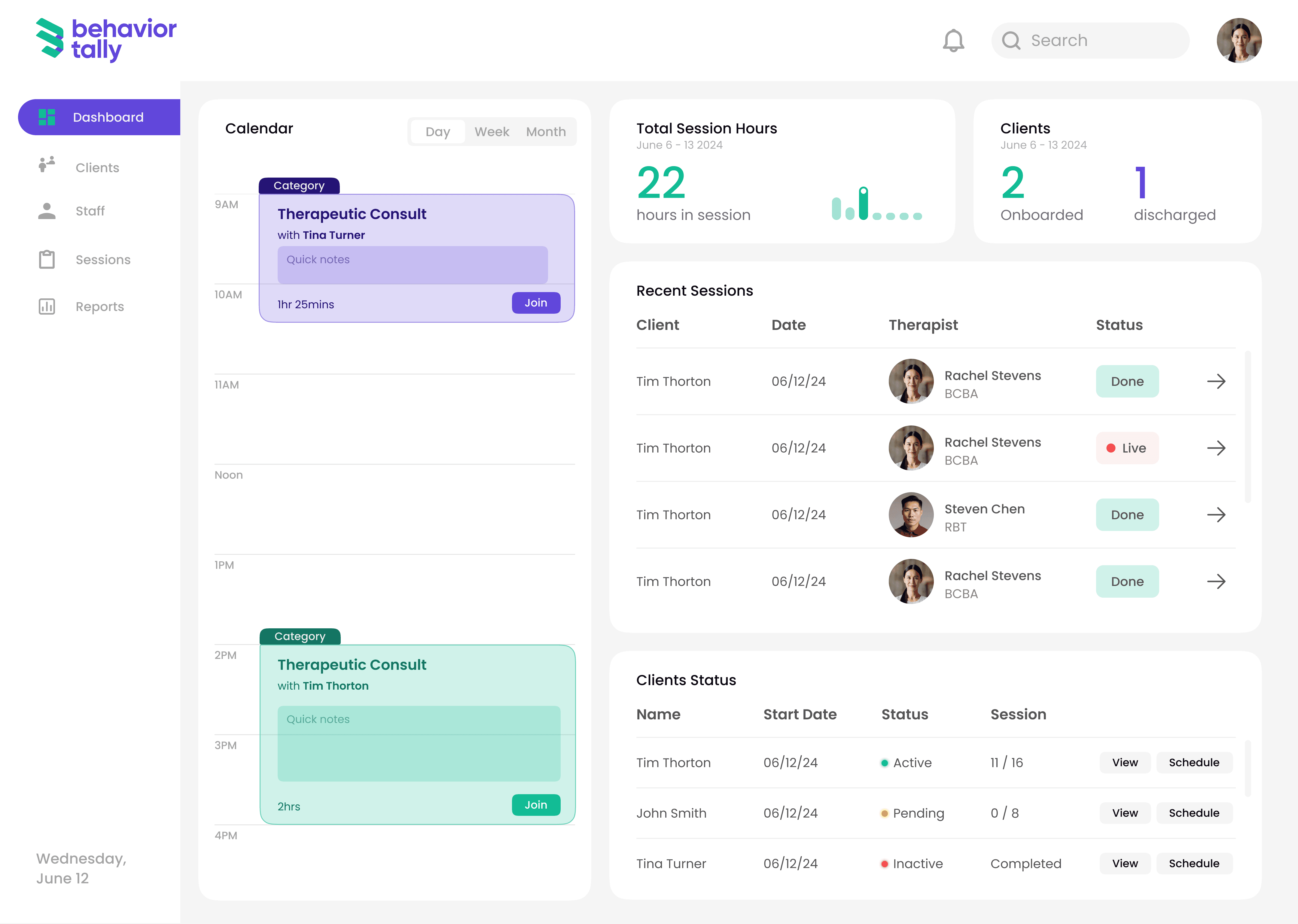The width and height of the screenshot is (1298, 924).
Task: Click the behavior tally logo
Action: click(x=106, y=39)
